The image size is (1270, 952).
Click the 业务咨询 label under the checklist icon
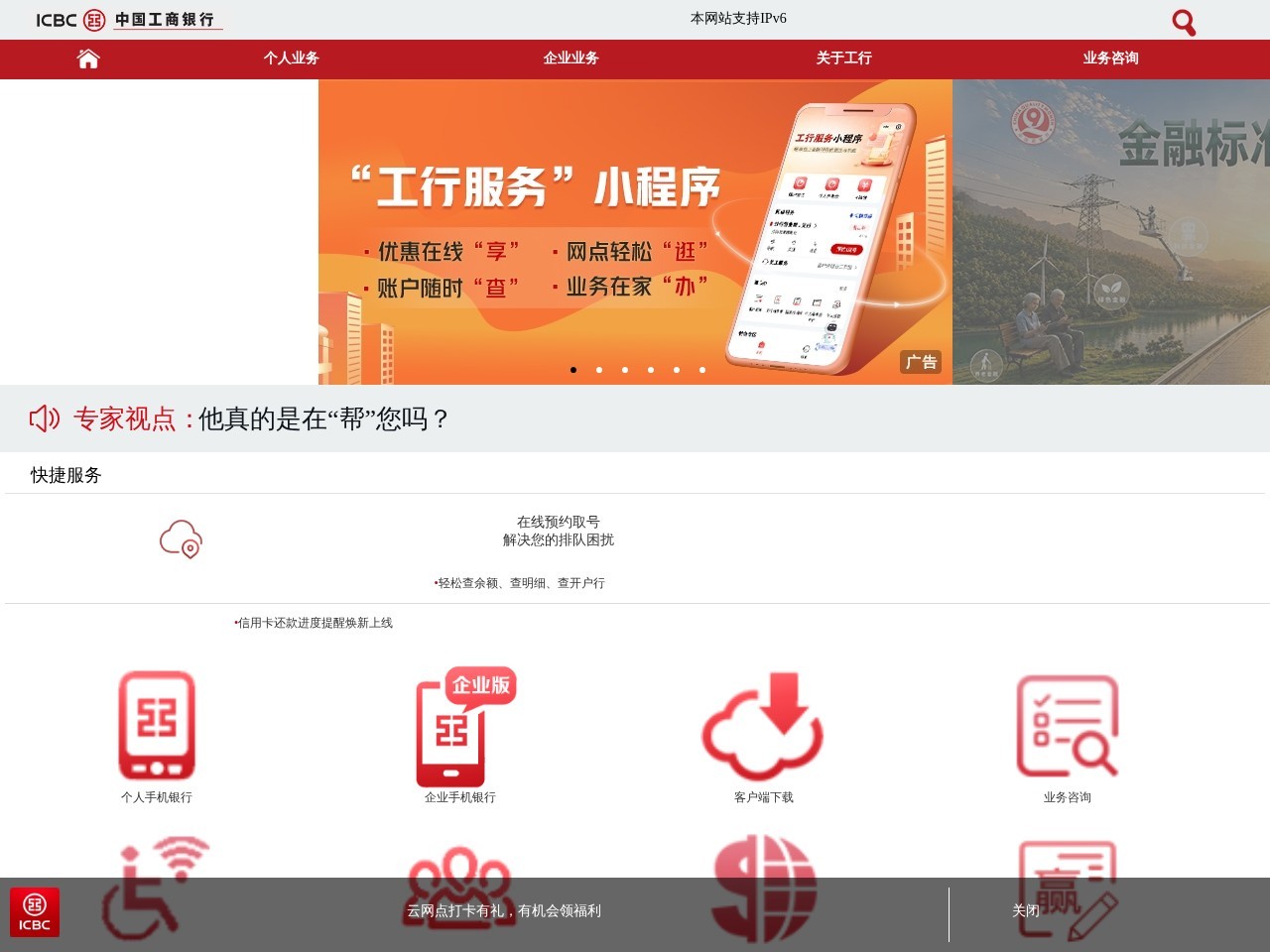(x=1068, y=797)
